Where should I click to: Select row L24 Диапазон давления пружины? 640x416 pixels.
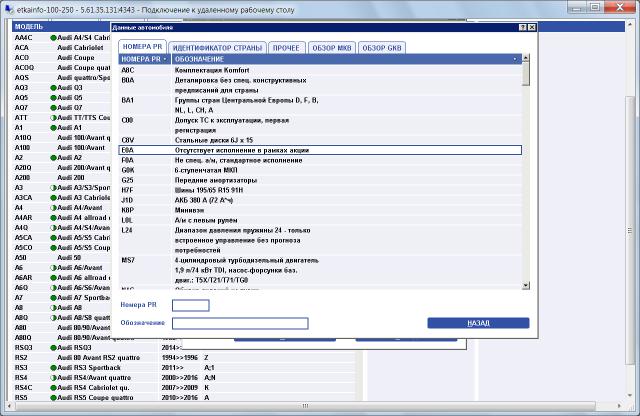(x=320, y=240)
